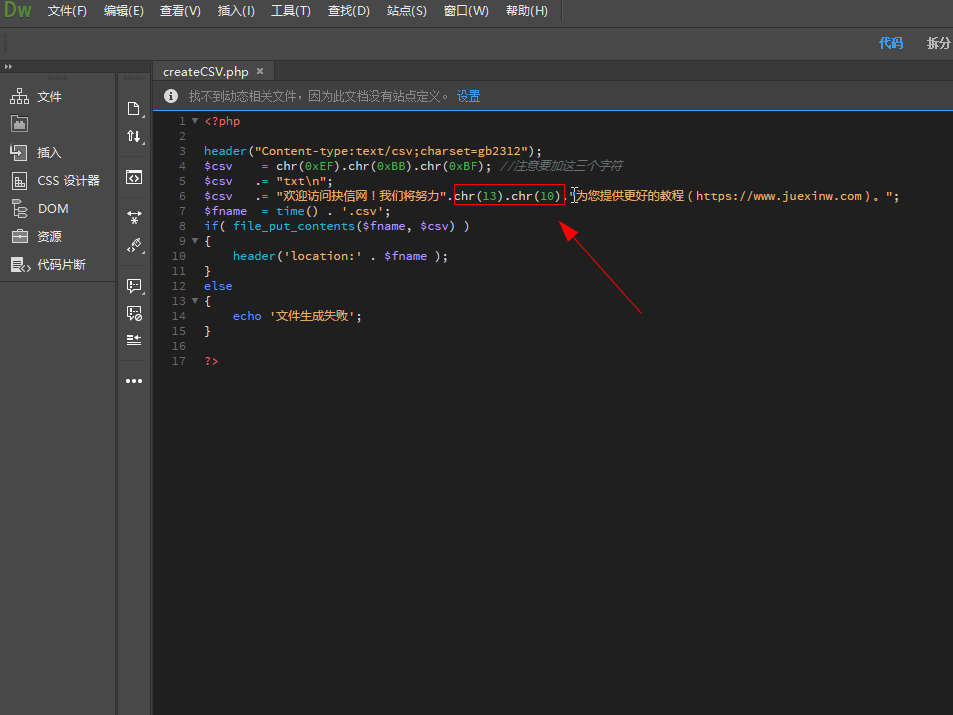This screenshot has height=715, width=953.
Task: Expand the panel dock with double-arrow
Action: click(x=8, y=66)
